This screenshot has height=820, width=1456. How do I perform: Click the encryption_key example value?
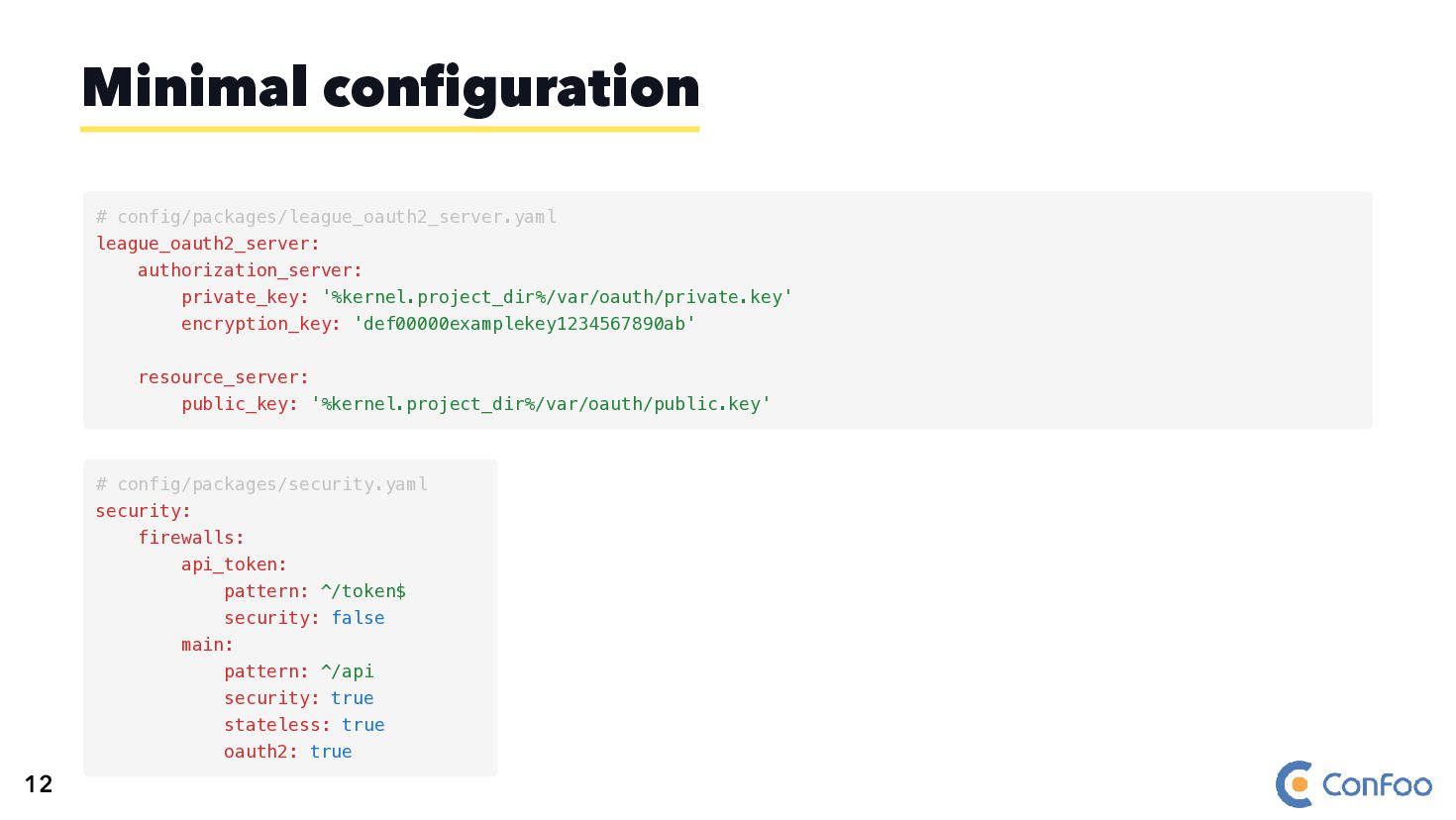coord(524,324)
